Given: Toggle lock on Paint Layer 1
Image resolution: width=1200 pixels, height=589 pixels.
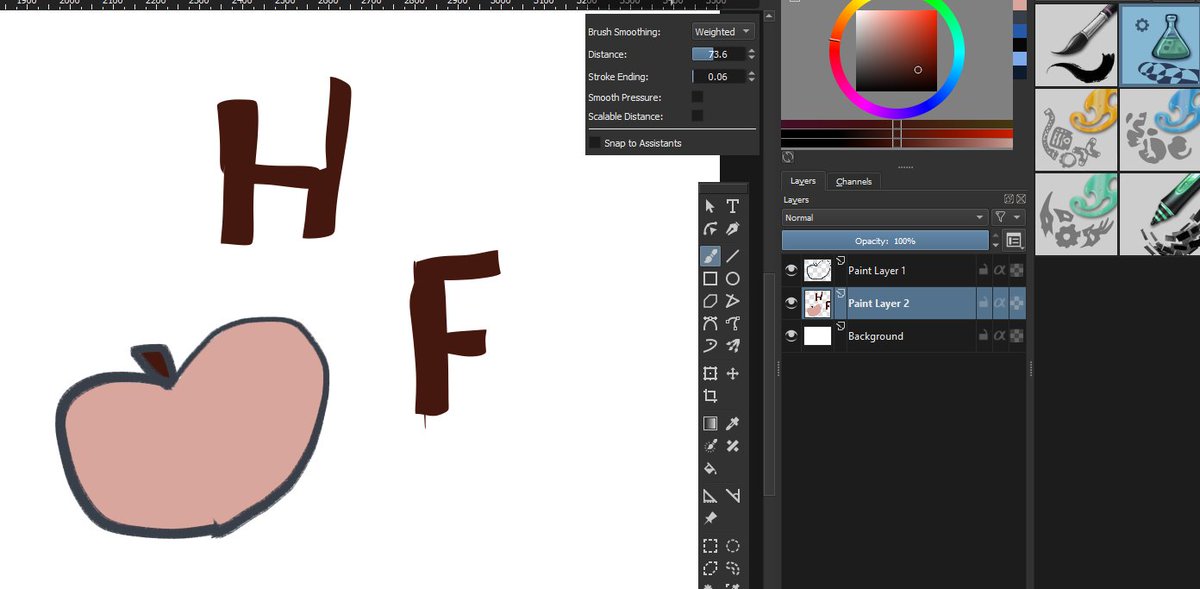Looking at the screenshot, I should [983, 270].
